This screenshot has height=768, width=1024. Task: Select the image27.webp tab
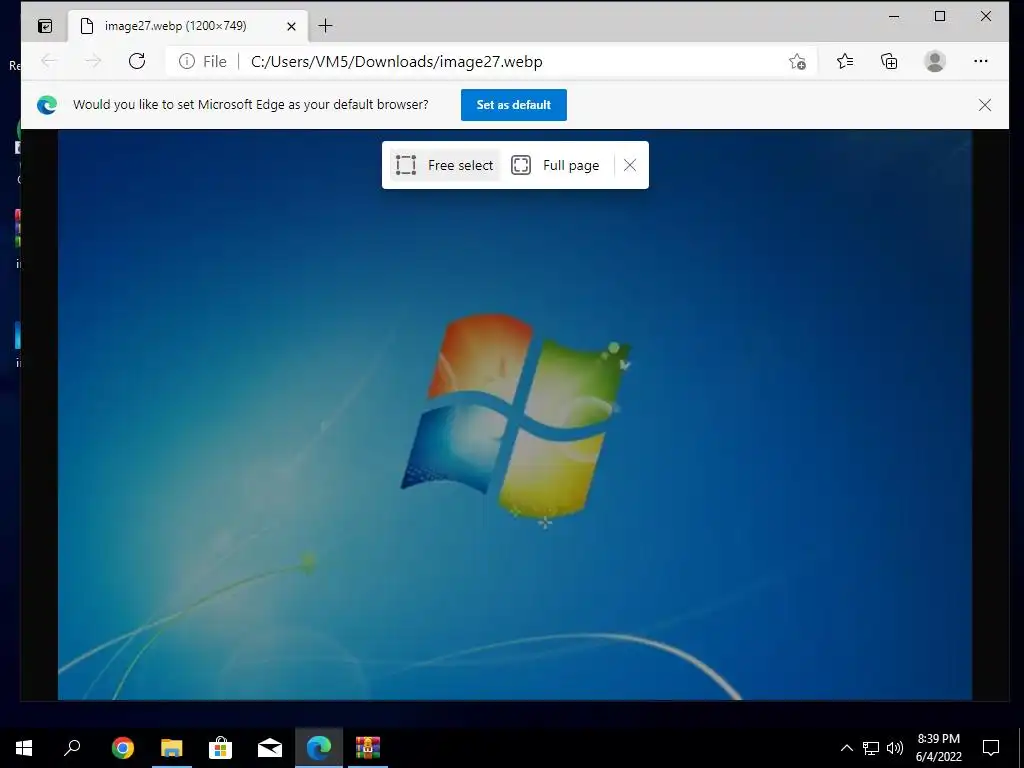[187, 26]
